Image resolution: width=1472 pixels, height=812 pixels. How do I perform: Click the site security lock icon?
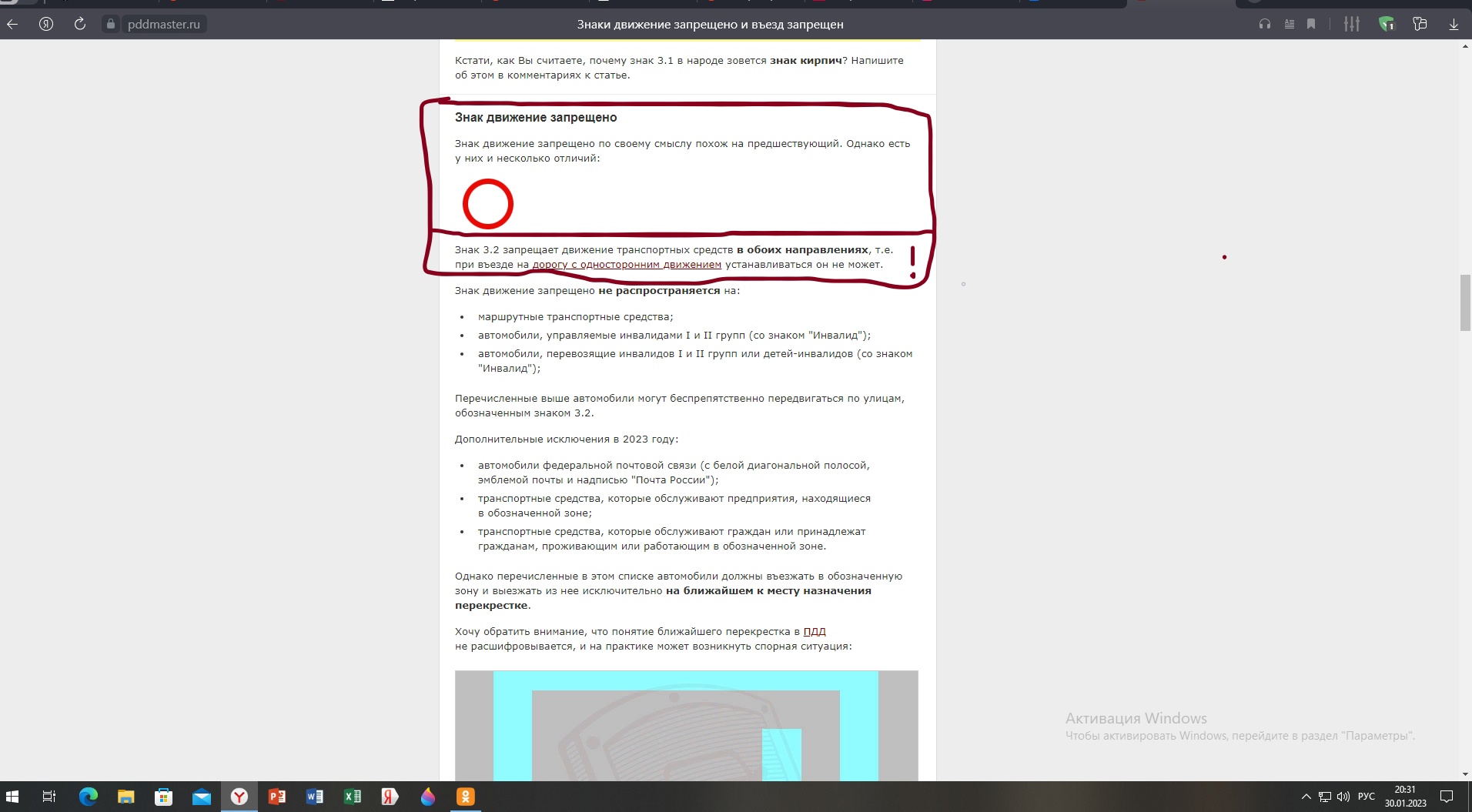tap(111, 25)
